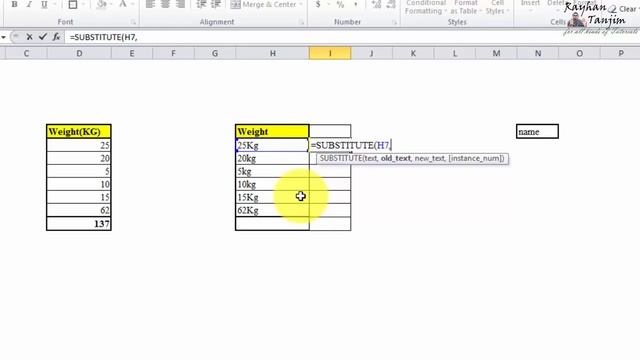
Task: Toggle Underline formatting
Action: click(x=44, y=5)
